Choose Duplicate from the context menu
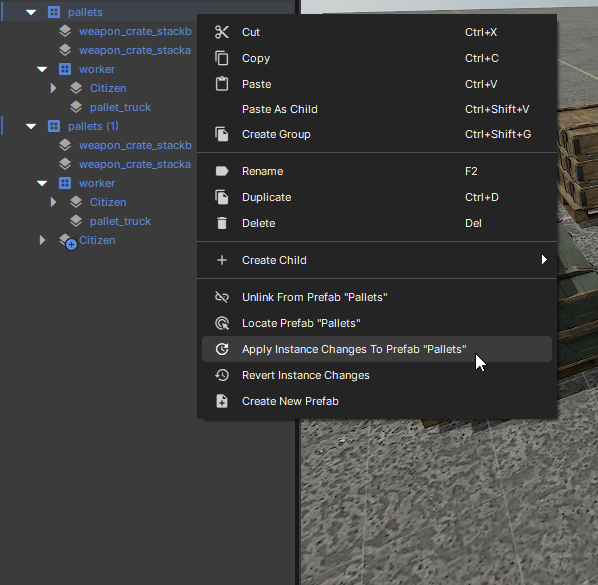Image resolution: width=598 pixels, height=585 pixels. [377, 197]
